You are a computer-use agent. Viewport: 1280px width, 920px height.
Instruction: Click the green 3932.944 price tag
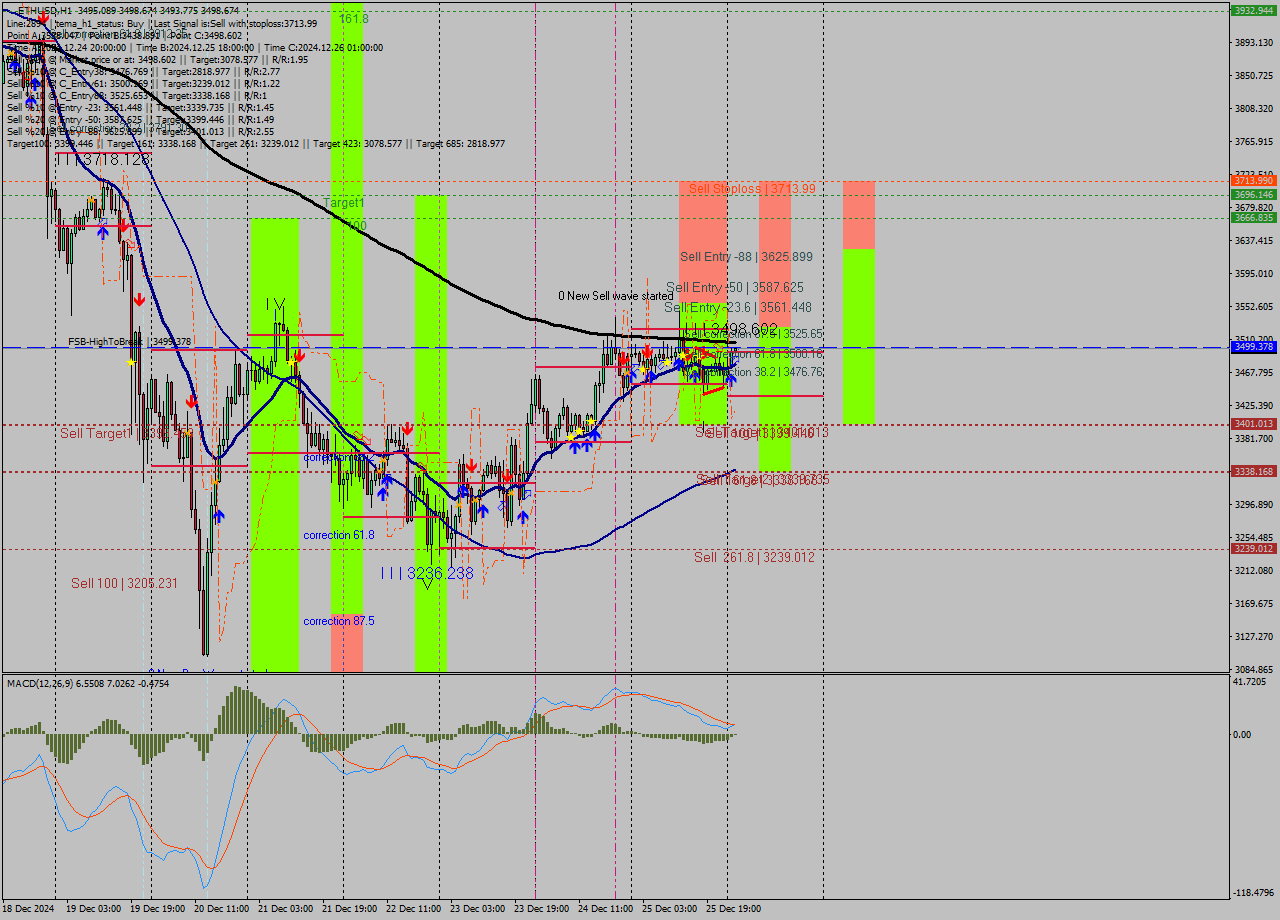pos(1254,10)
